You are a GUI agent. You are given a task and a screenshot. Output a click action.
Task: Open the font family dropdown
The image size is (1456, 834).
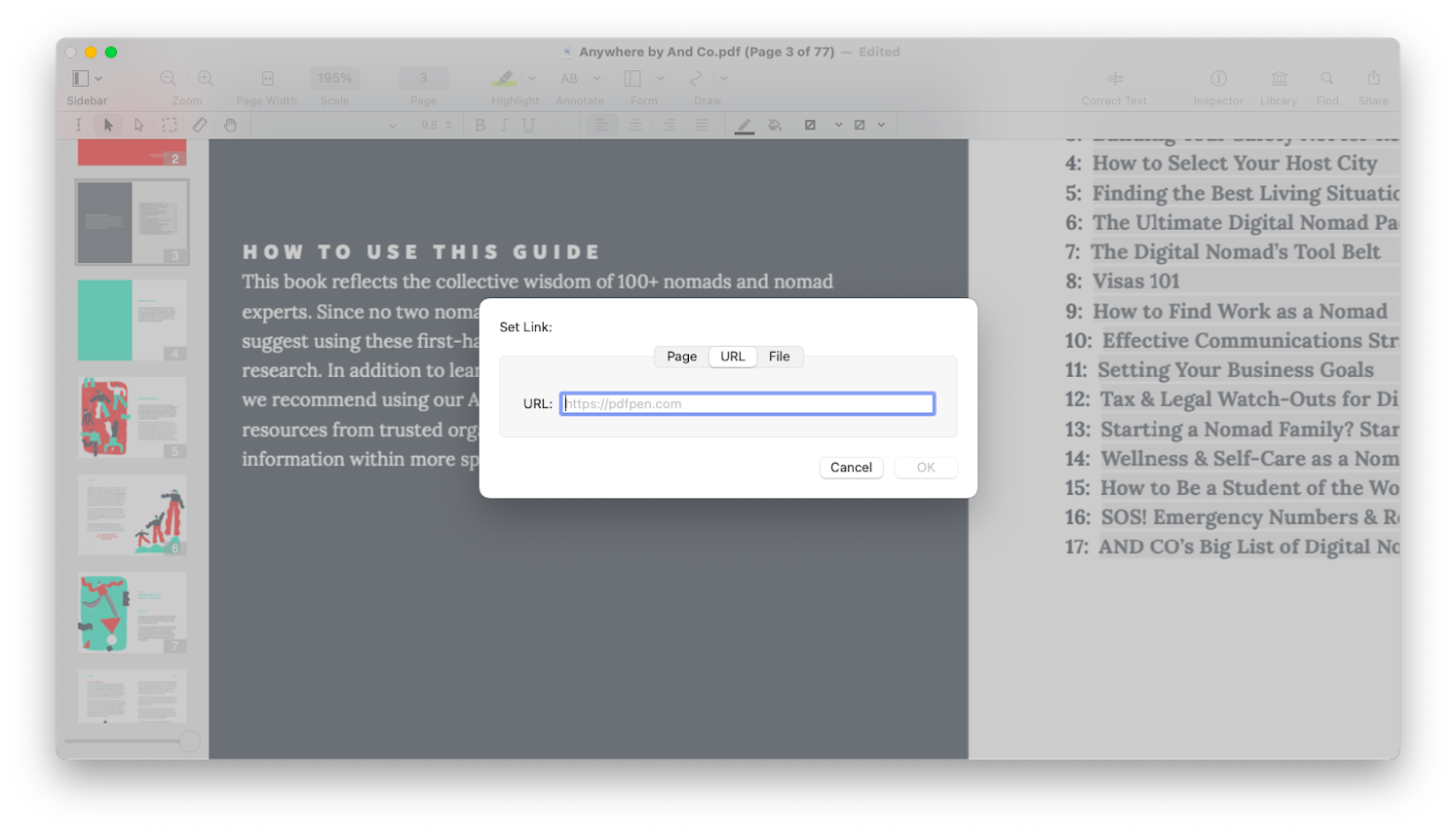click(x=393, y=125)
